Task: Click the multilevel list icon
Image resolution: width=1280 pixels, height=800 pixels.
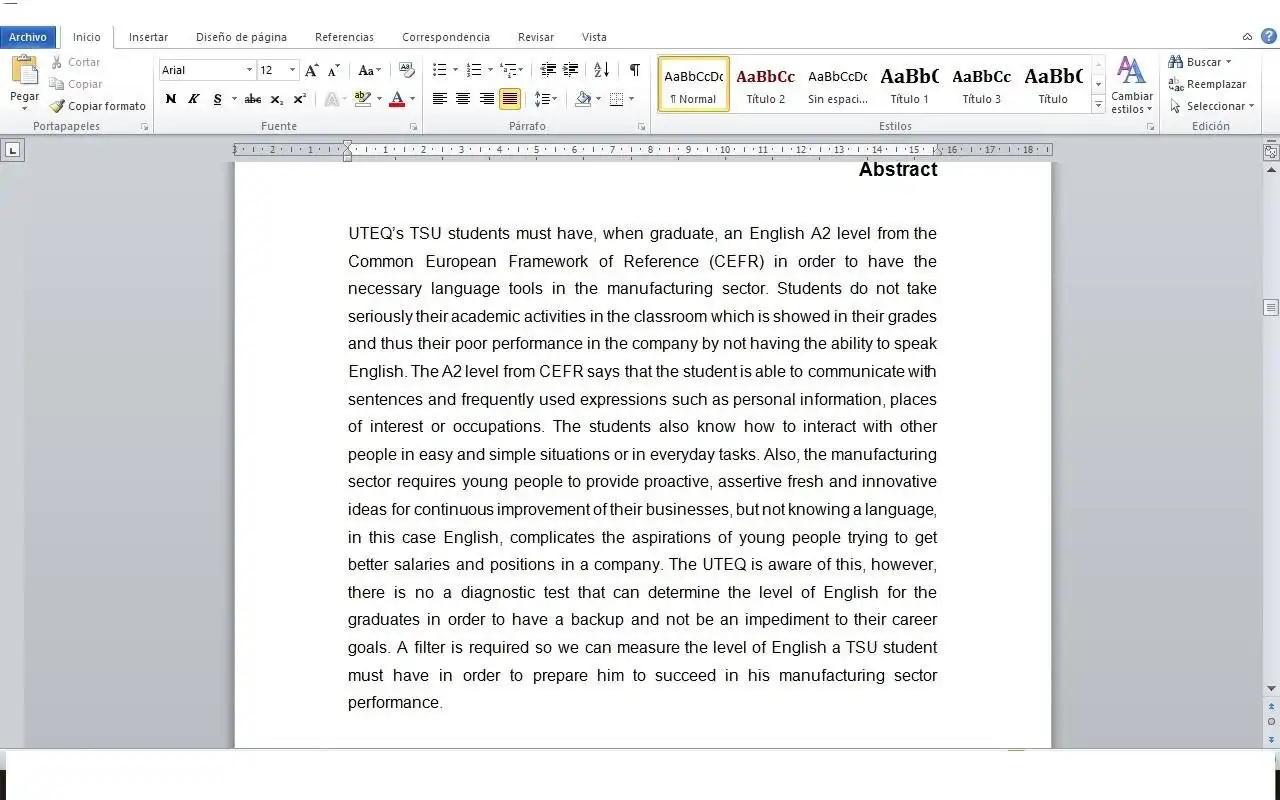Action: (509, 70)
